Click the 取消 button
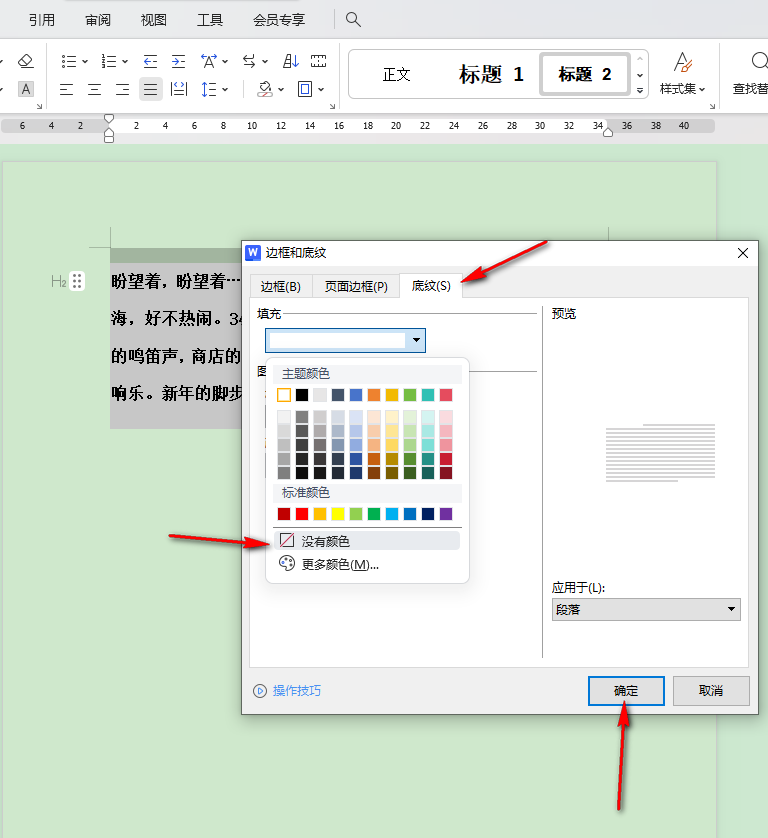This screenshot has height=838, width=768. 711,690
